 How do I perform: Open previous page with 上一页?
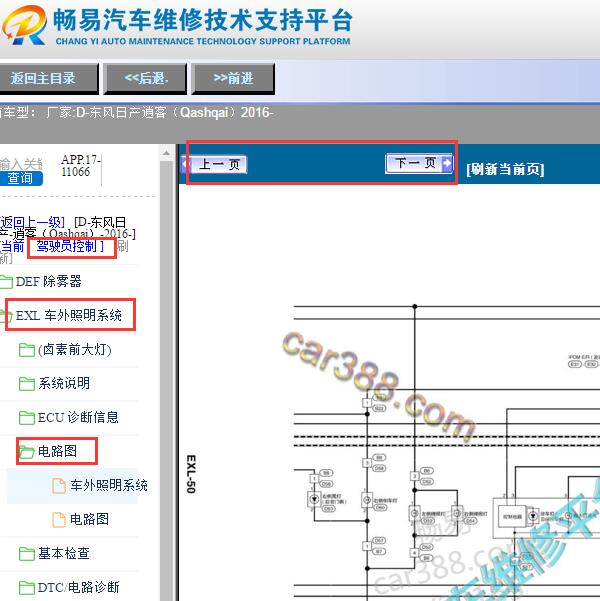click(215, 164)
